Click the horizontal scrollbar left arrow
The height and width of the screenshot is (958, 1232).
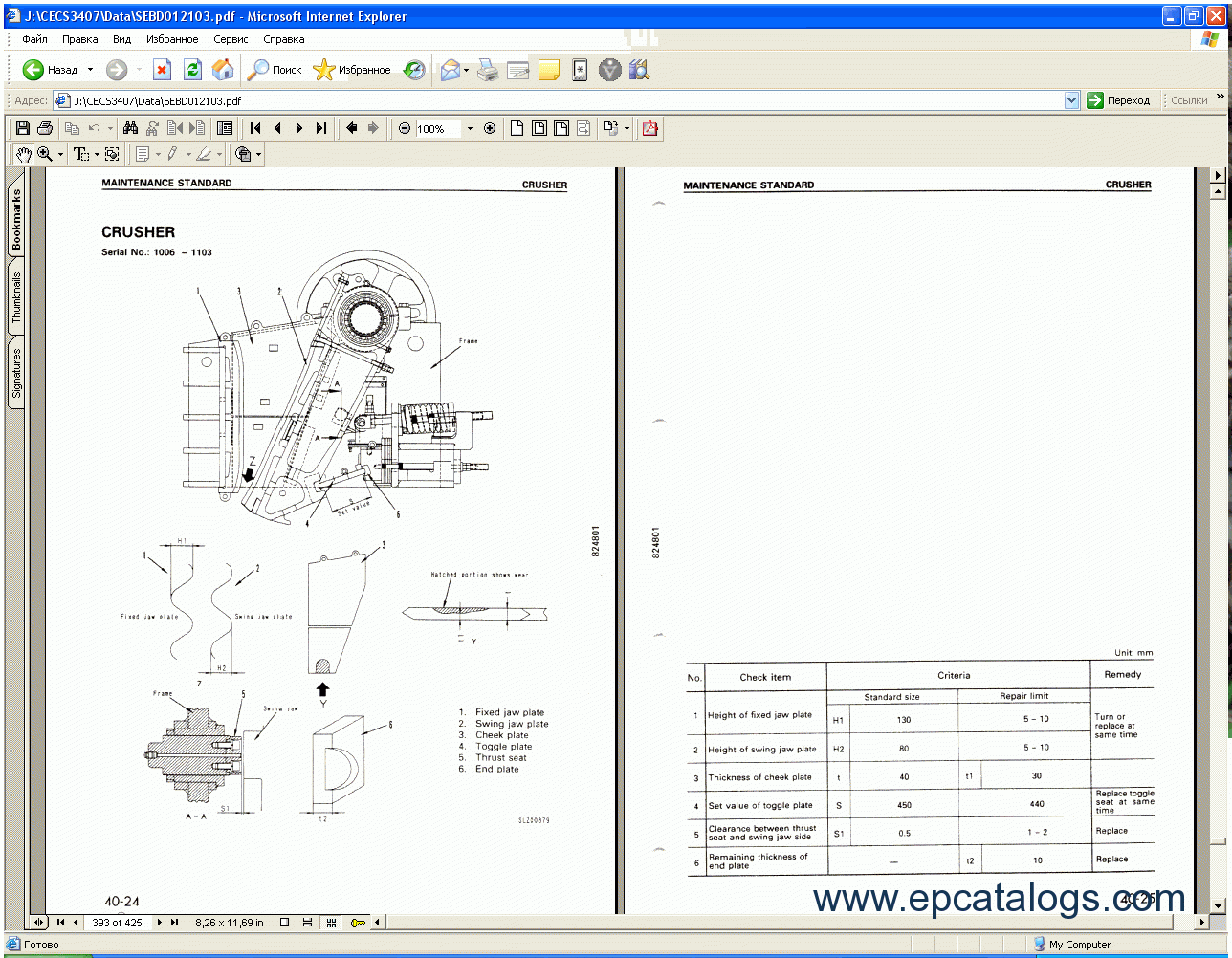[x=377, y=923]
